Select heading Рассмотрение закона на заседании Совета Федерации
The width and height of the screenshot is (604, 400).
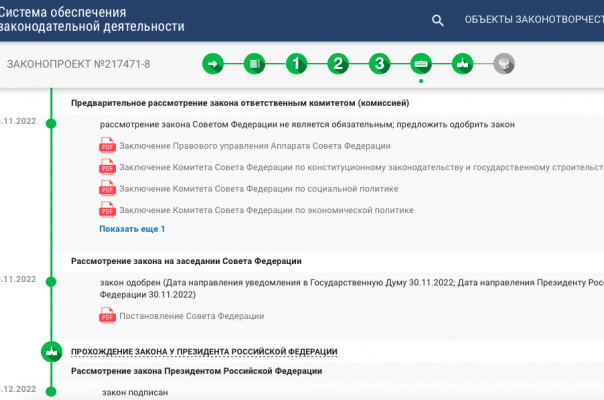pyautogui.click(x=186, y=261)
